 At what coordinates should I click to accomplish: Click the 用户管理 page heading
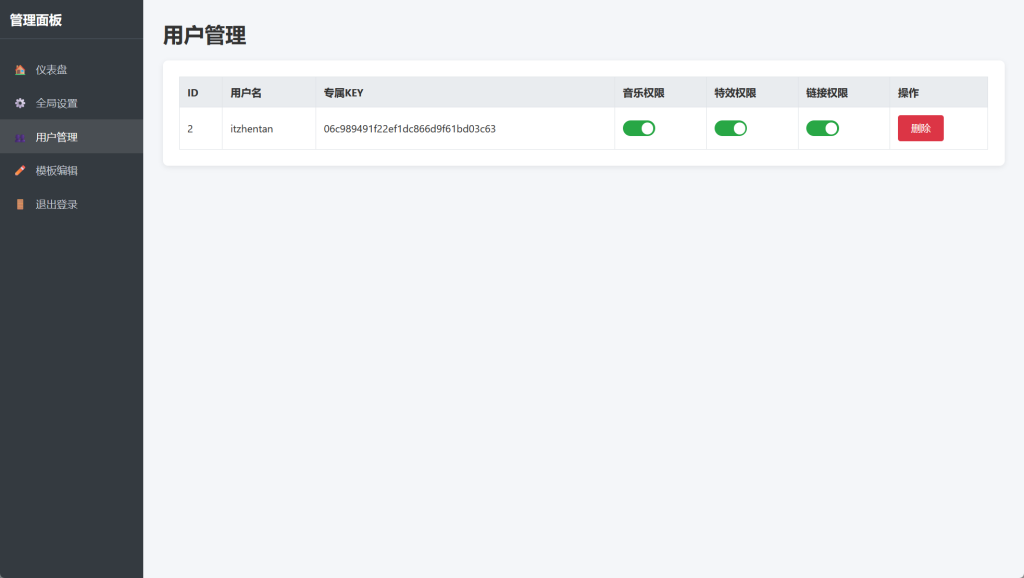point(204,35)
